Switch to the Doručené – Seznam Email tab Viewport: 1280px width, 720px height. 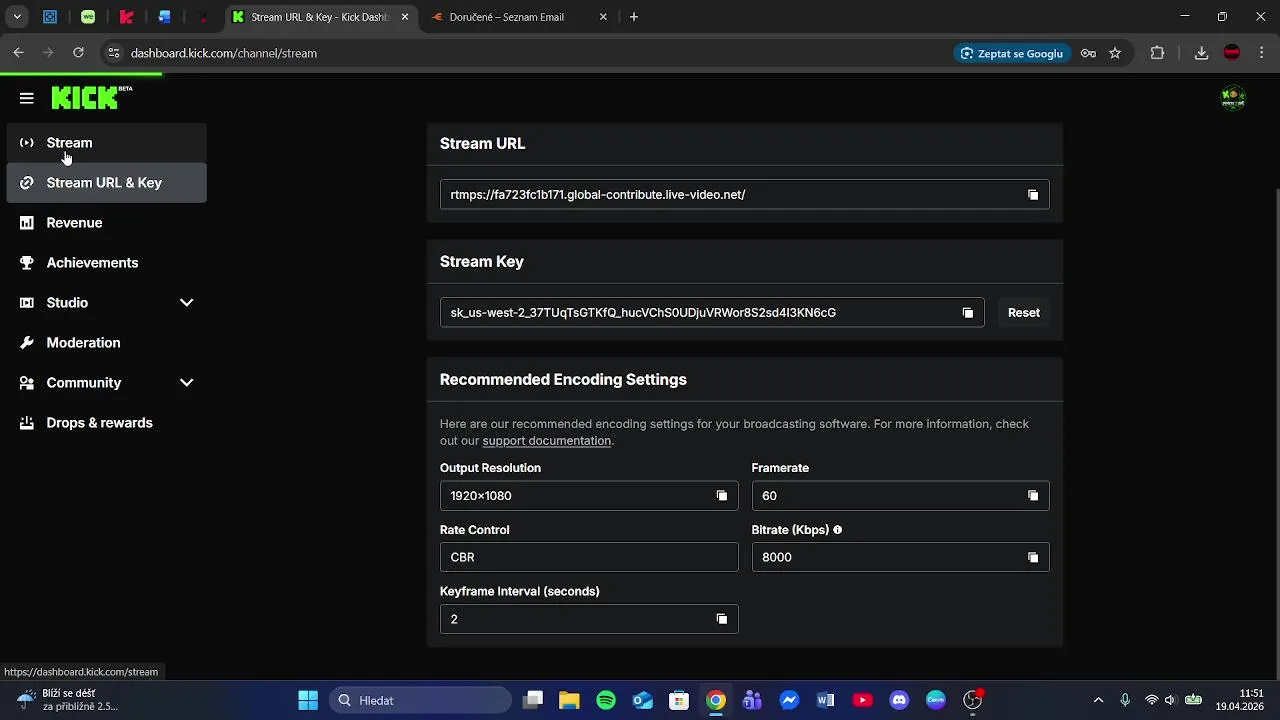point(507,17)
